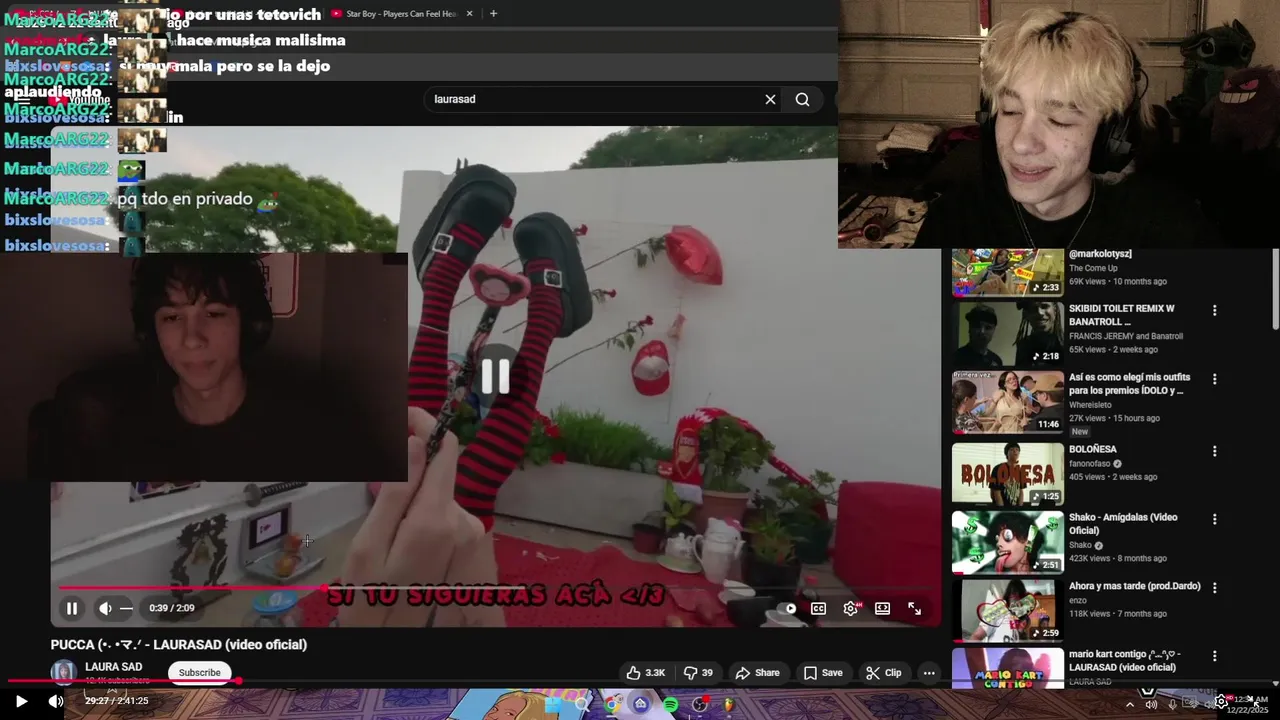1280x720 pixels.
Task: Open 'Así es como elegí mis outfits' video
Action: [1008, 402]
